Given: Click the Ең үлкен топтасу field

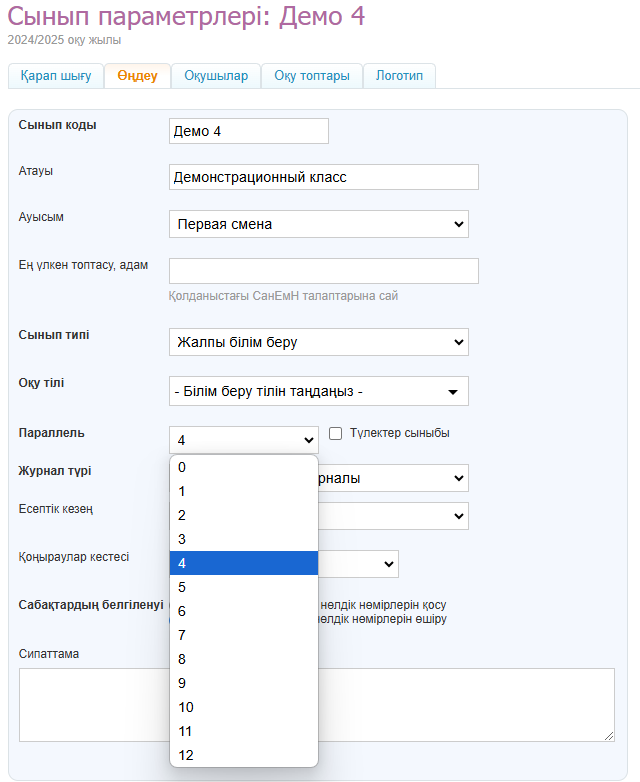Looking at the screenshot, I should click(323, 271).
